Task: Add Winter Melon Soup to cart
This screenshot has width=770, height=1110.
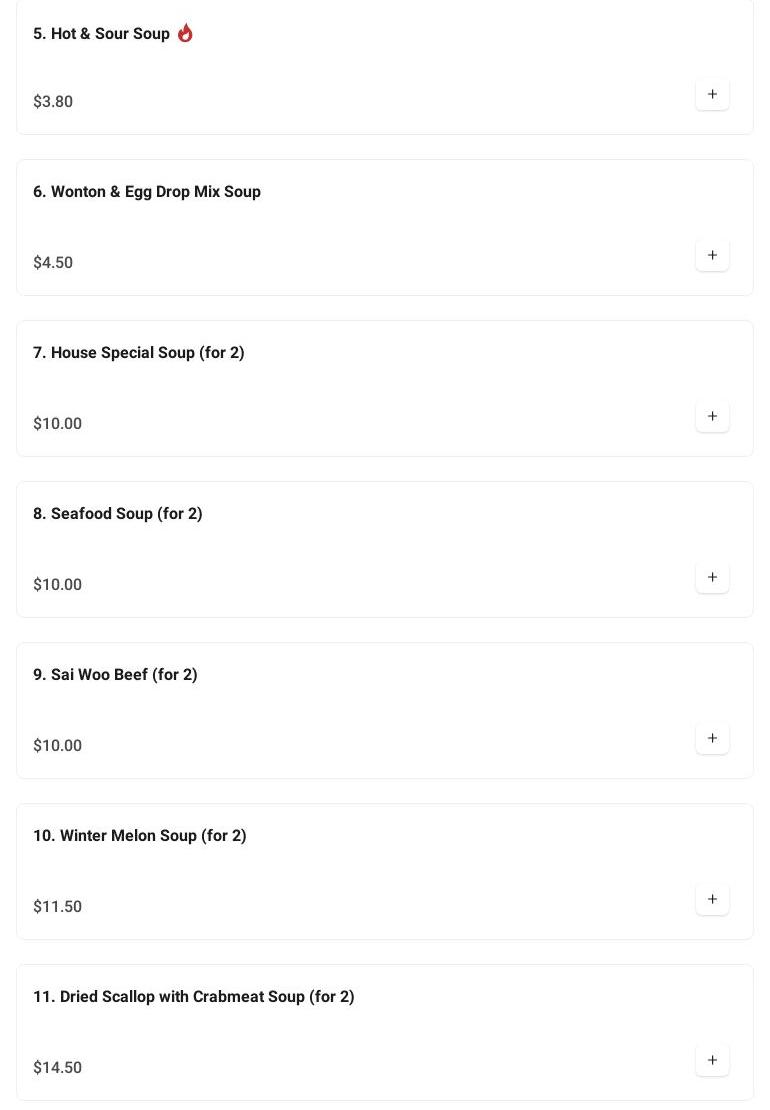Action: click(712, 899)
